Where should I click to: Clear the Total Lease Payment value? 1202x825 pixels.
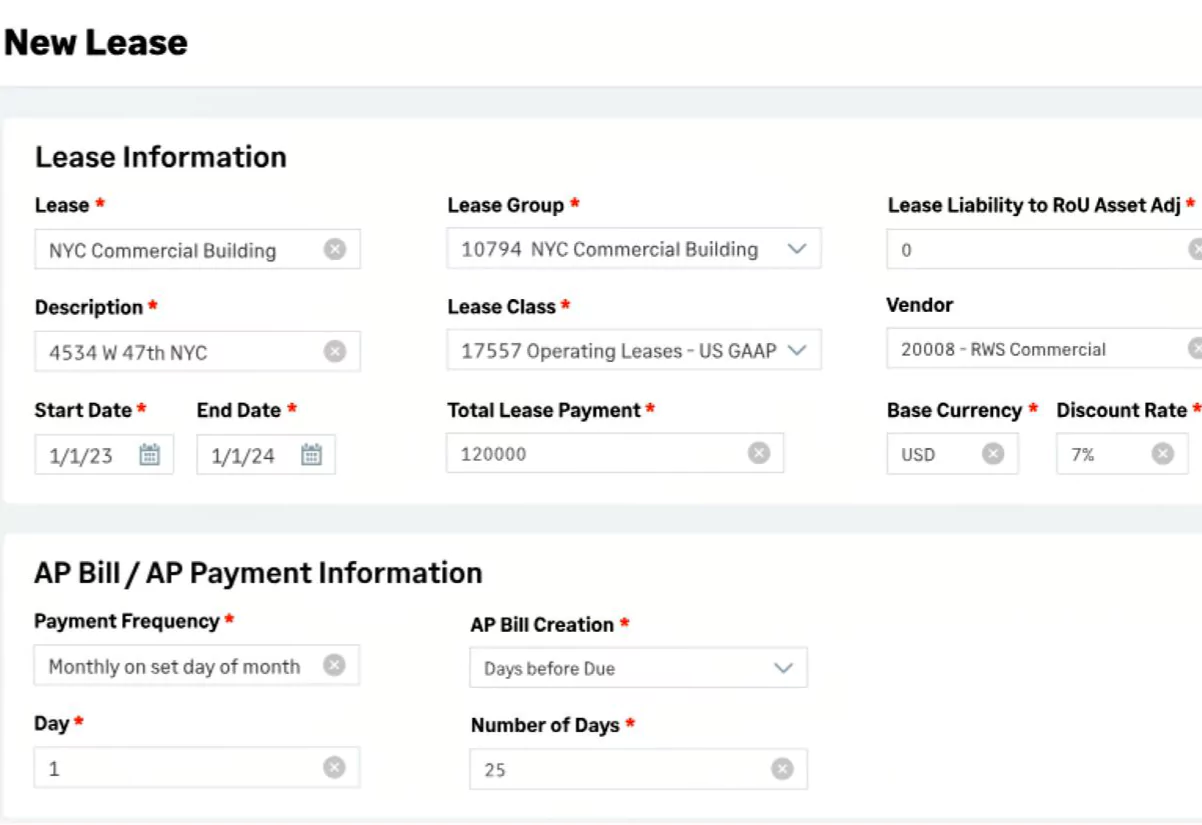759,454
